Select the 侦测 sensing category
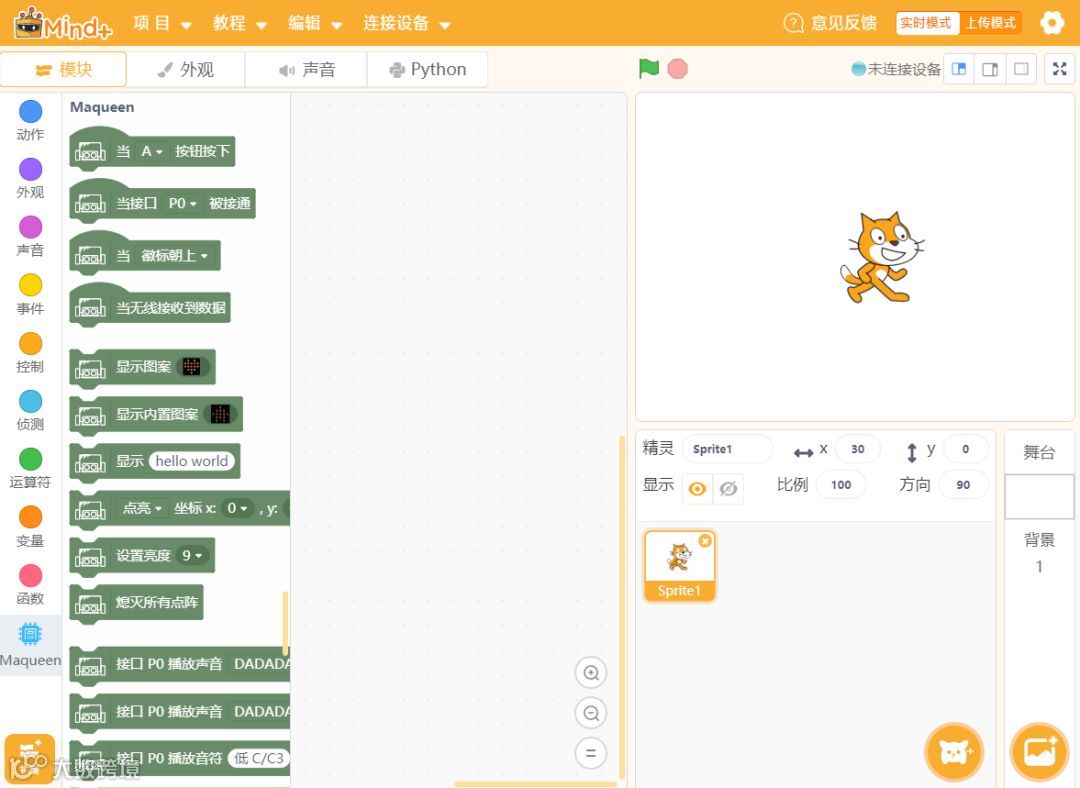The height and width of the screenshot is (788, 1080). click(30, 411)
